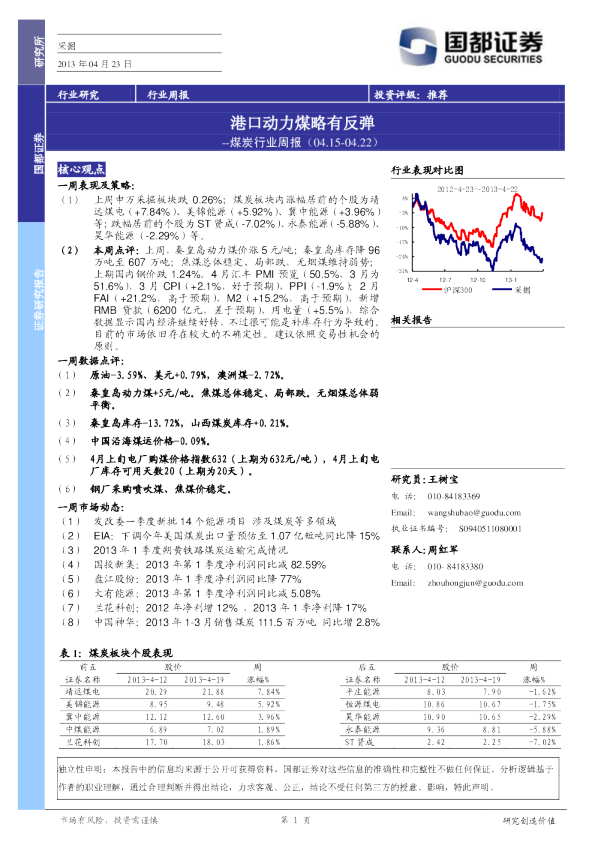Click the '联系人:周红军' label
Image resolution: width=595 pixels, height=842 pixels.
(x=424, y=549)
